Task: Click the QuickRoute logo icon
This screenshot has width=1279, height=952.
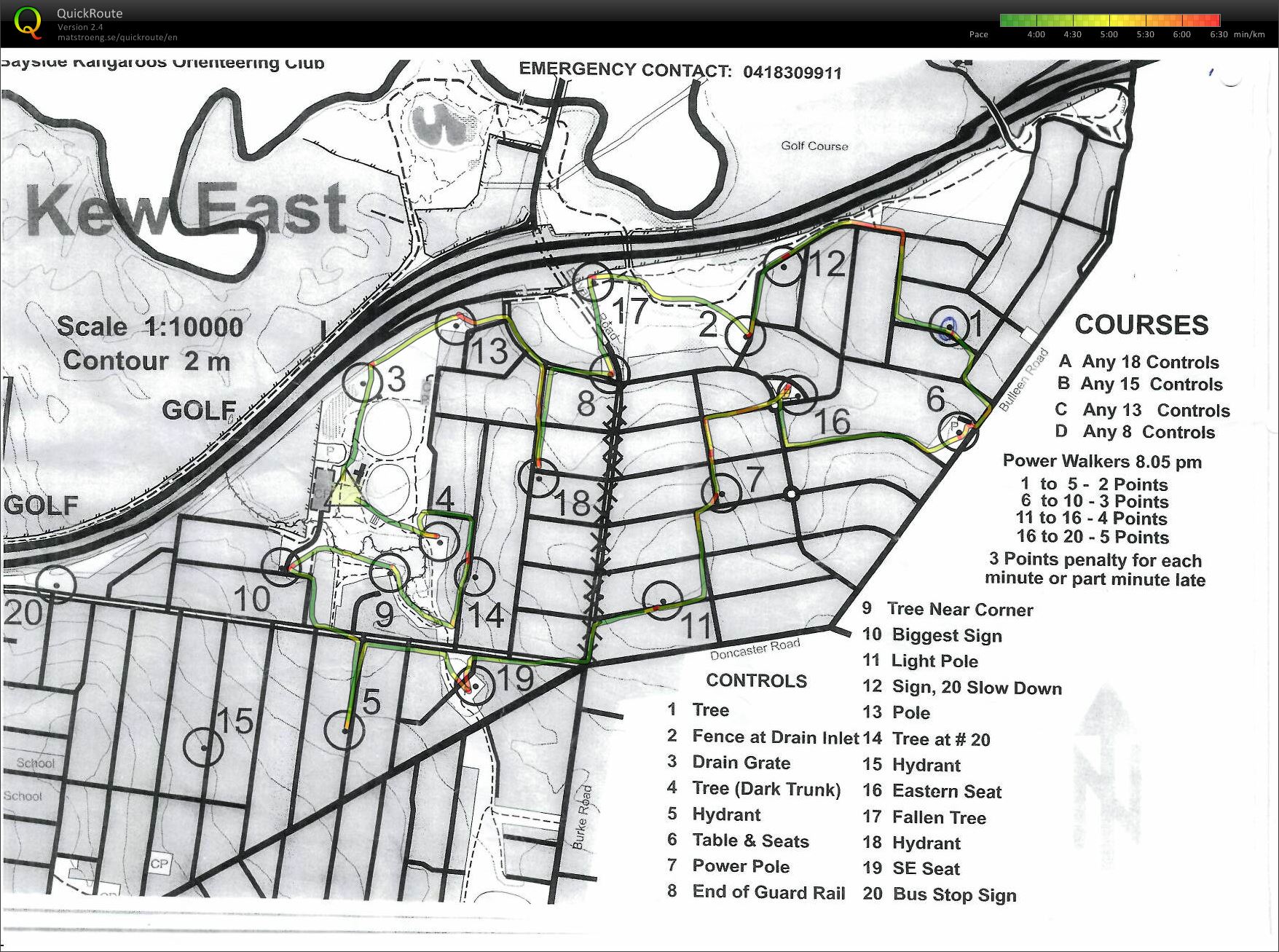Action: coord(28,23)
